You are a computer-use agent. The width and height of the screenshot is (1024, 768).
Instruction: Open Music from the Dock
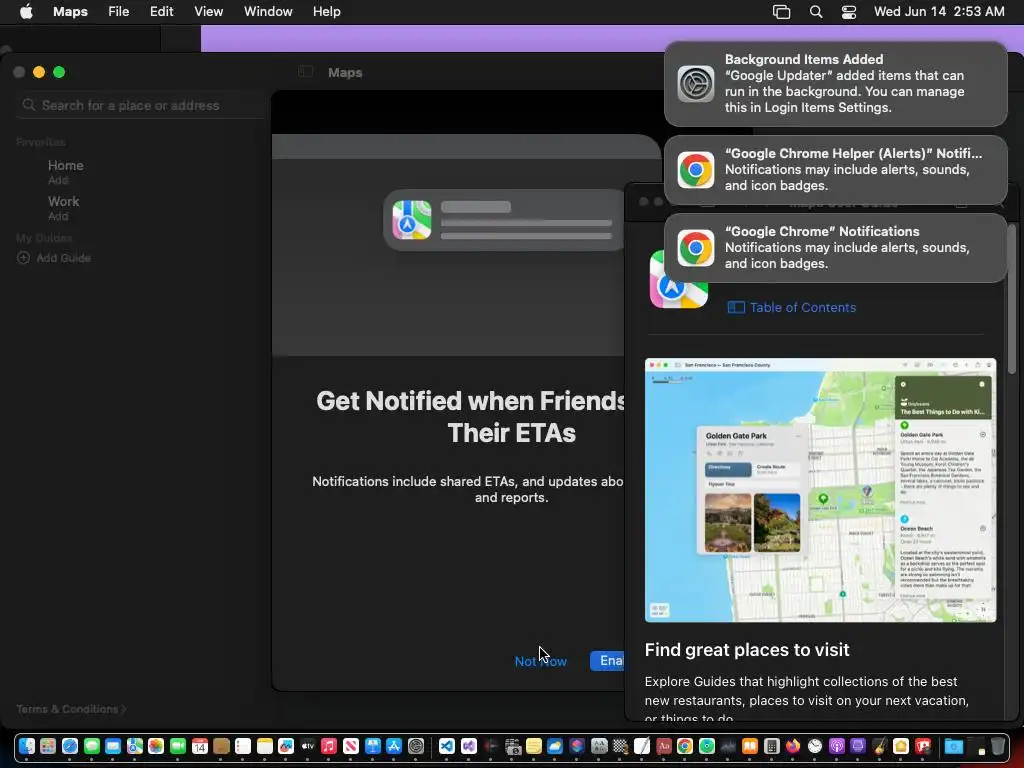pos(329,746)
